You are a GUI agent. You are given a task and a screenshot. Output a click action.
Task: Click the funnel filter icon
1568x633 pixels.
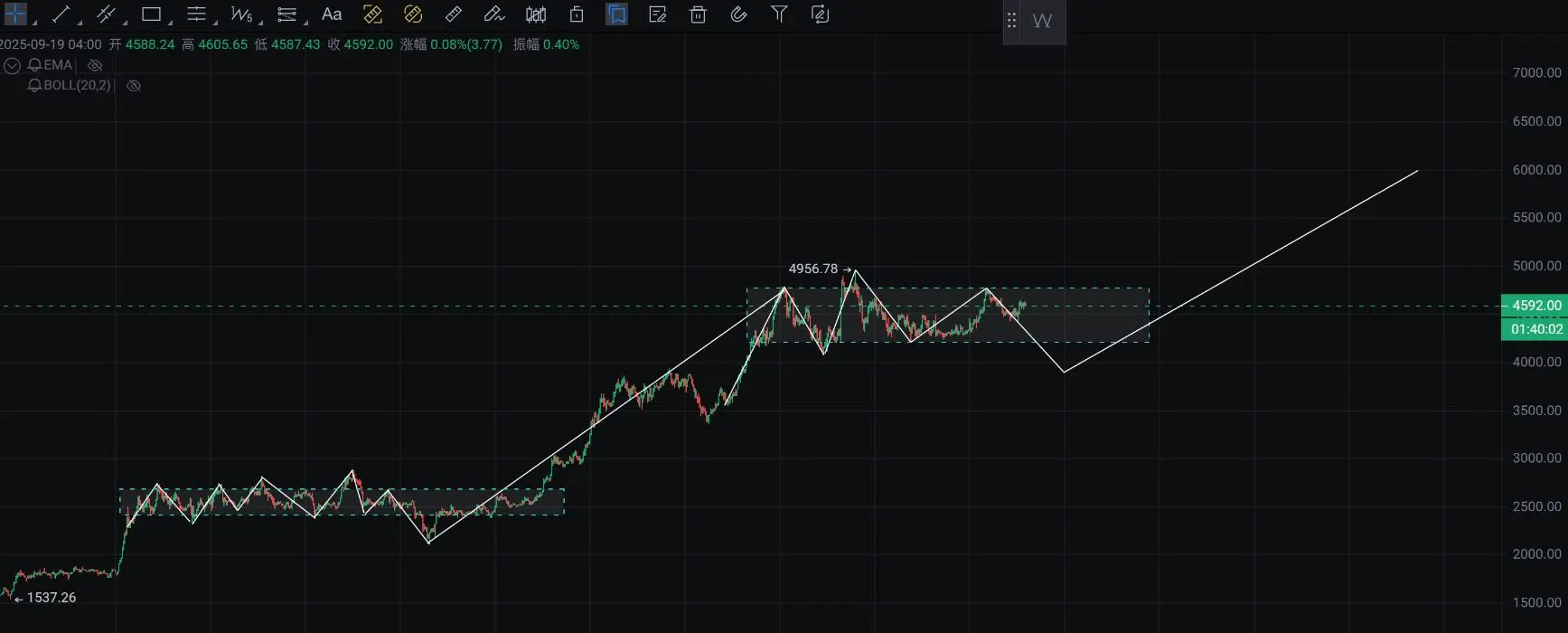pyautogui.click(x=779, y=14)
